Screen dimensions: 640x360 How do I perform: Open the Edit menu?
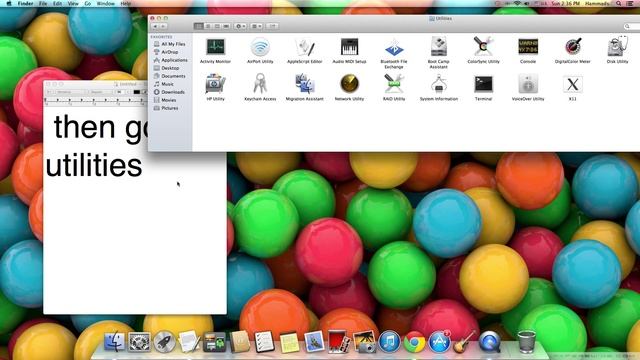(x=58, y=3)
